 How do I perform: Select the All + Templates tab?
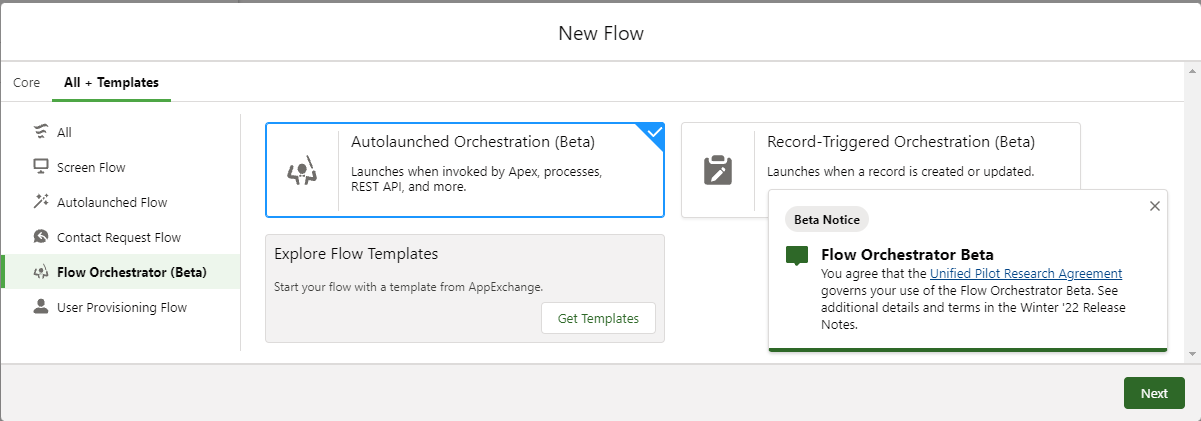point(111,83)
